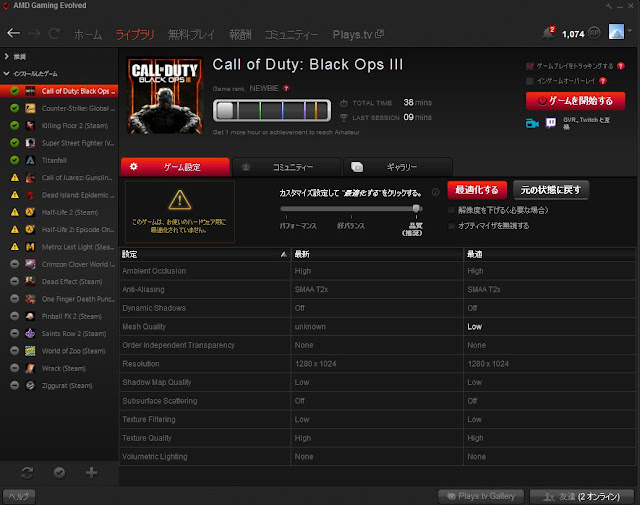Add a game with plus icon

(91, 473)
